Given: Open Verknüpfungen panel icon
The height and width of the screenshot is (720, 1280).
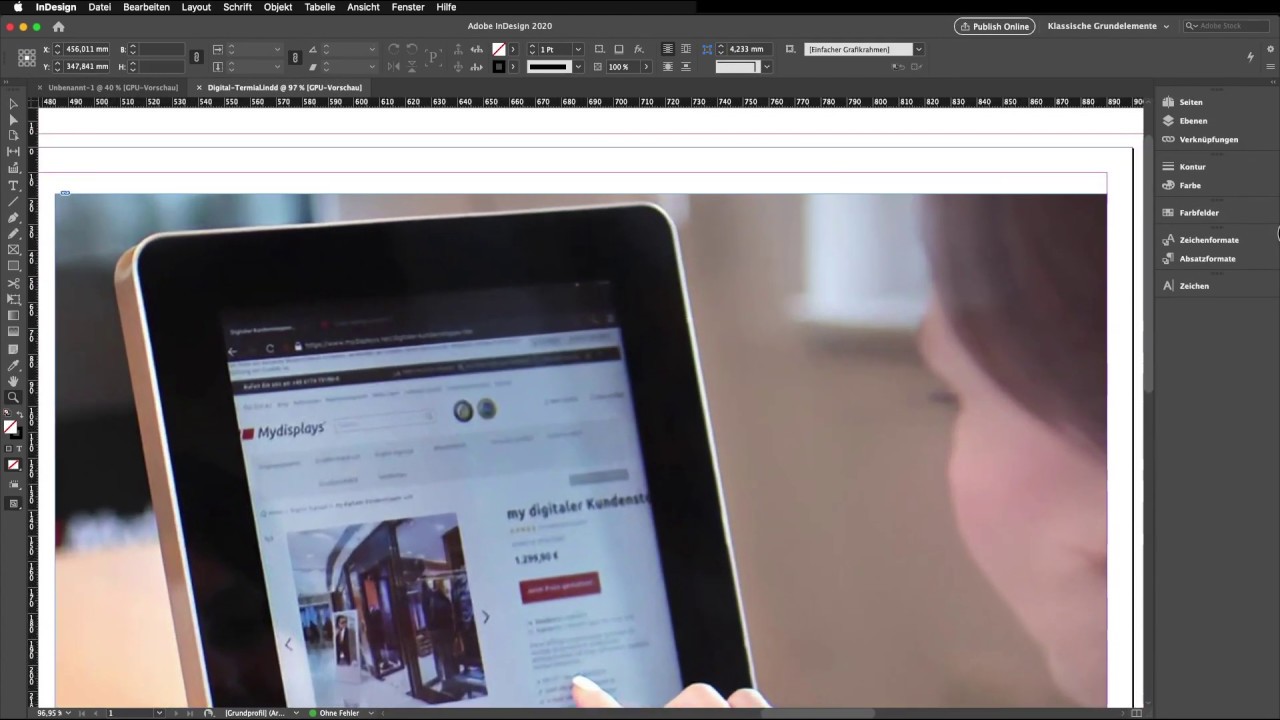Looking at the screenshot, I should [x=1168, y=139].
